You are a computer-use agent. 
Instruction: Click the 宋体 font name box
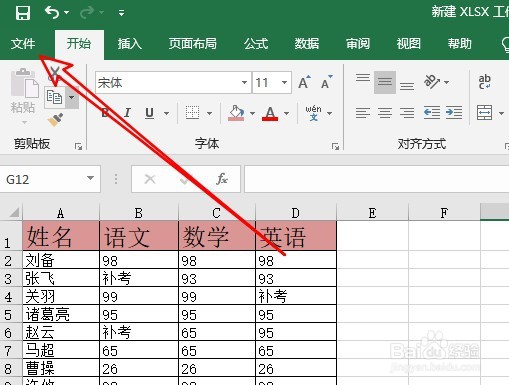(168, 82)
